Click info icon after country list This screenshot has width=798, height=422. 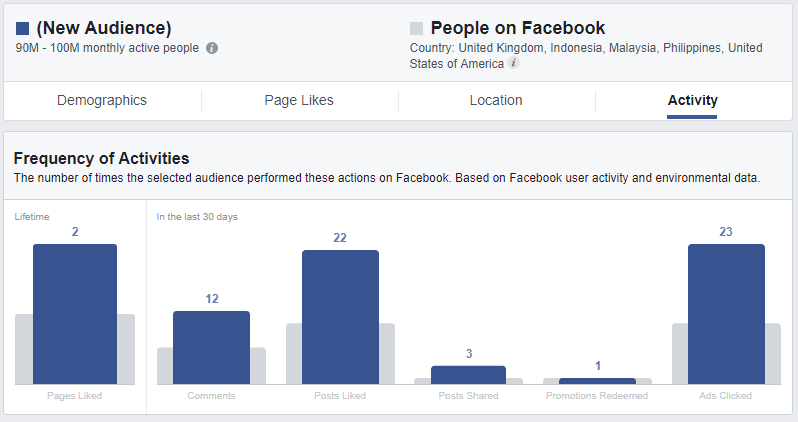coord(513,63)
